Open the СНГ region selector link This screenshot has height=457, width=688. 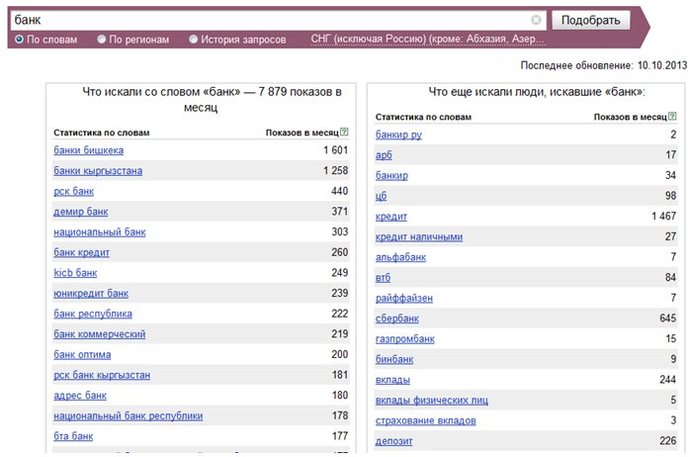click(x=428, y=39)
